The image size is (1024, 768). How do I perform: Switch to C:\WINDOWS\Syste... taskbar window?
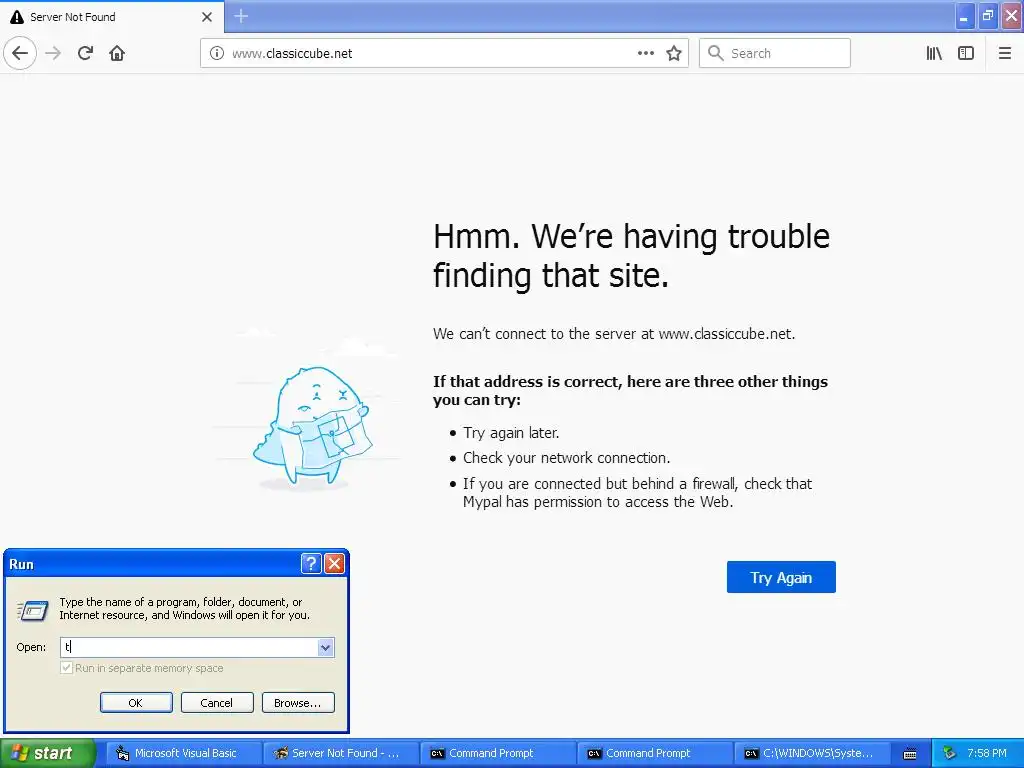811,753
